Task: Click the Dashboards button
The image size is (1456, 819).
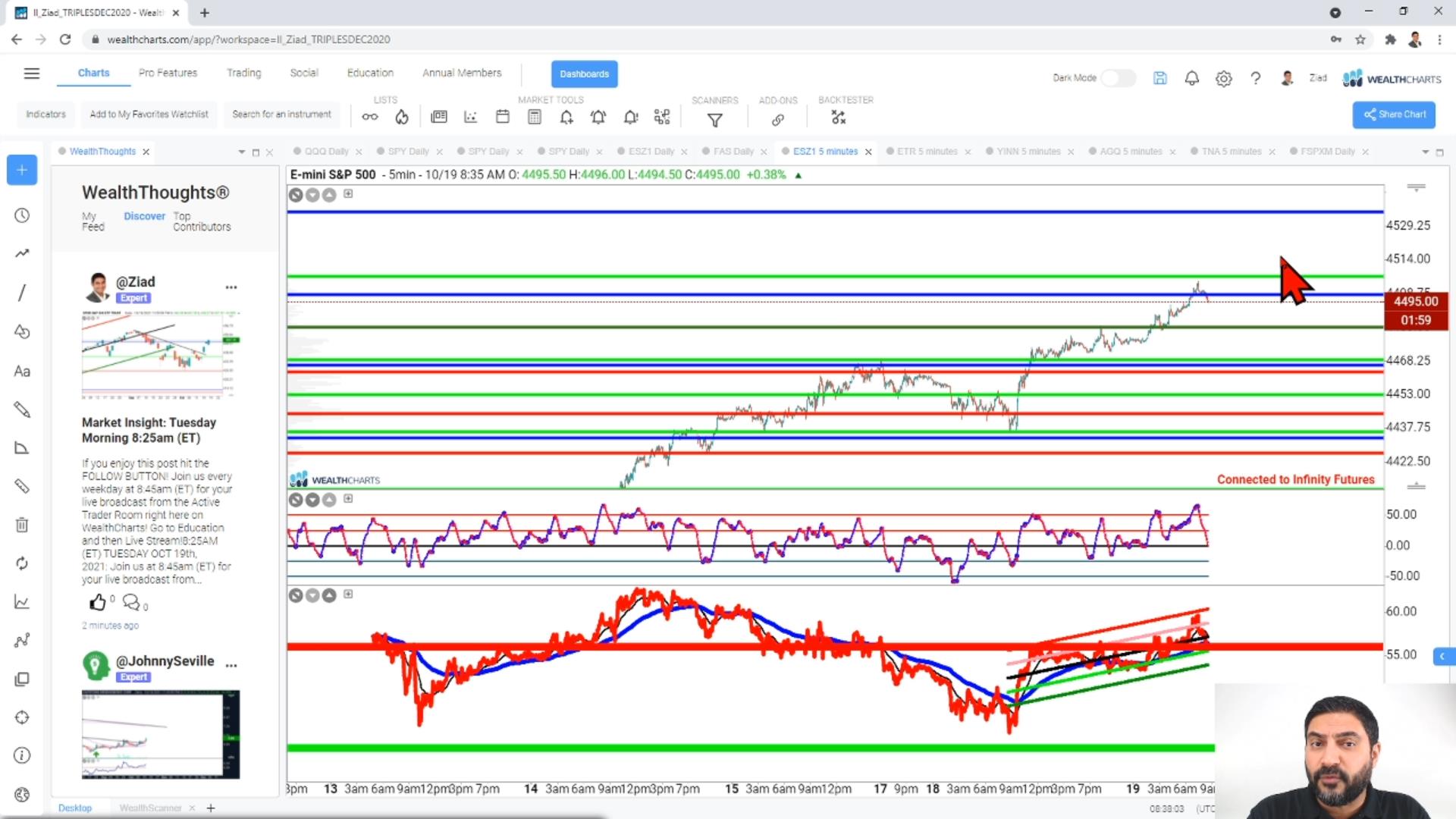Action: 584,74
